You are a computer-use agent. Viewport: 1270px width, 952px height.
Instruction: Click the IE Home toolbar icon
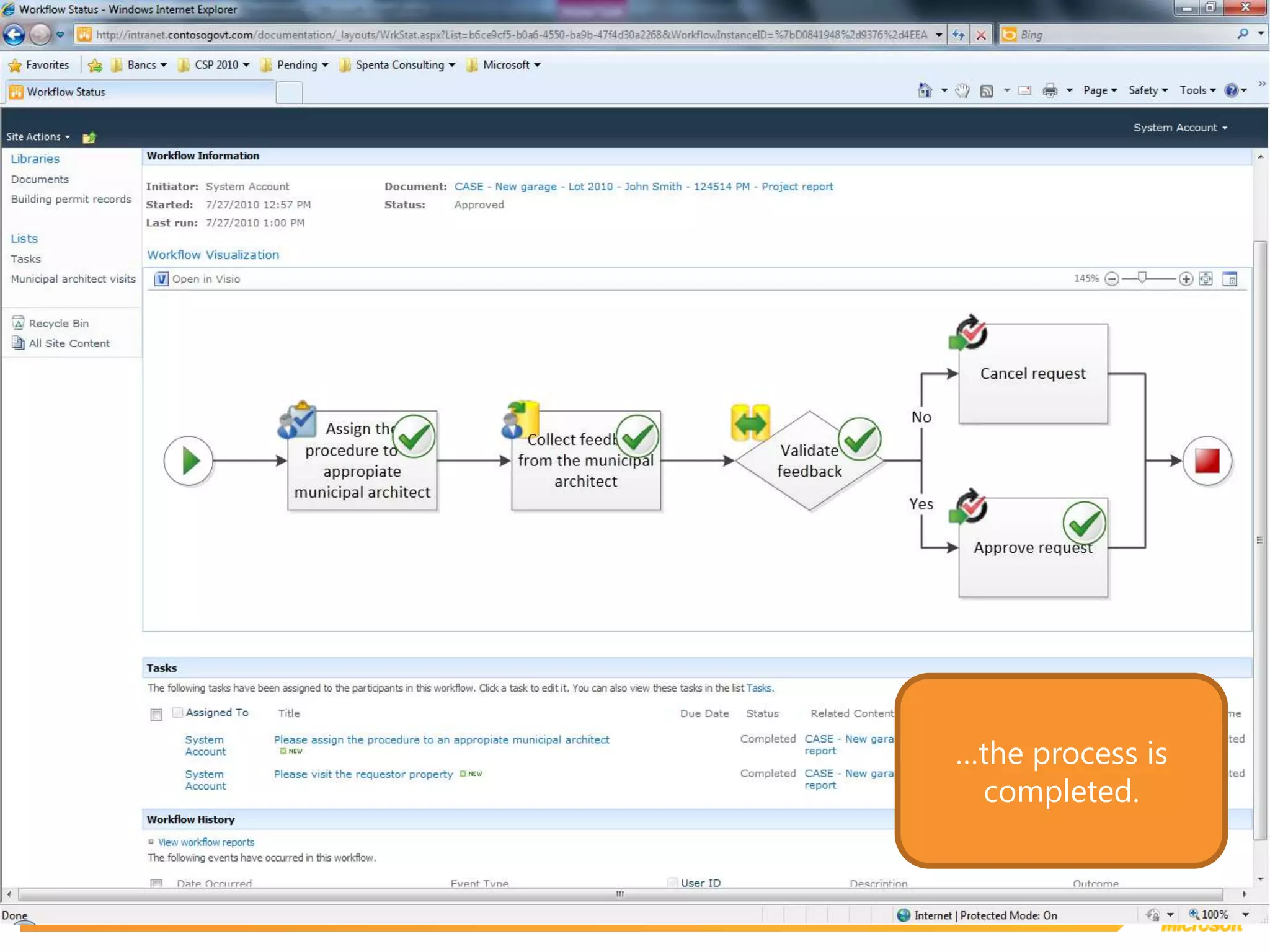click(925, 90)
